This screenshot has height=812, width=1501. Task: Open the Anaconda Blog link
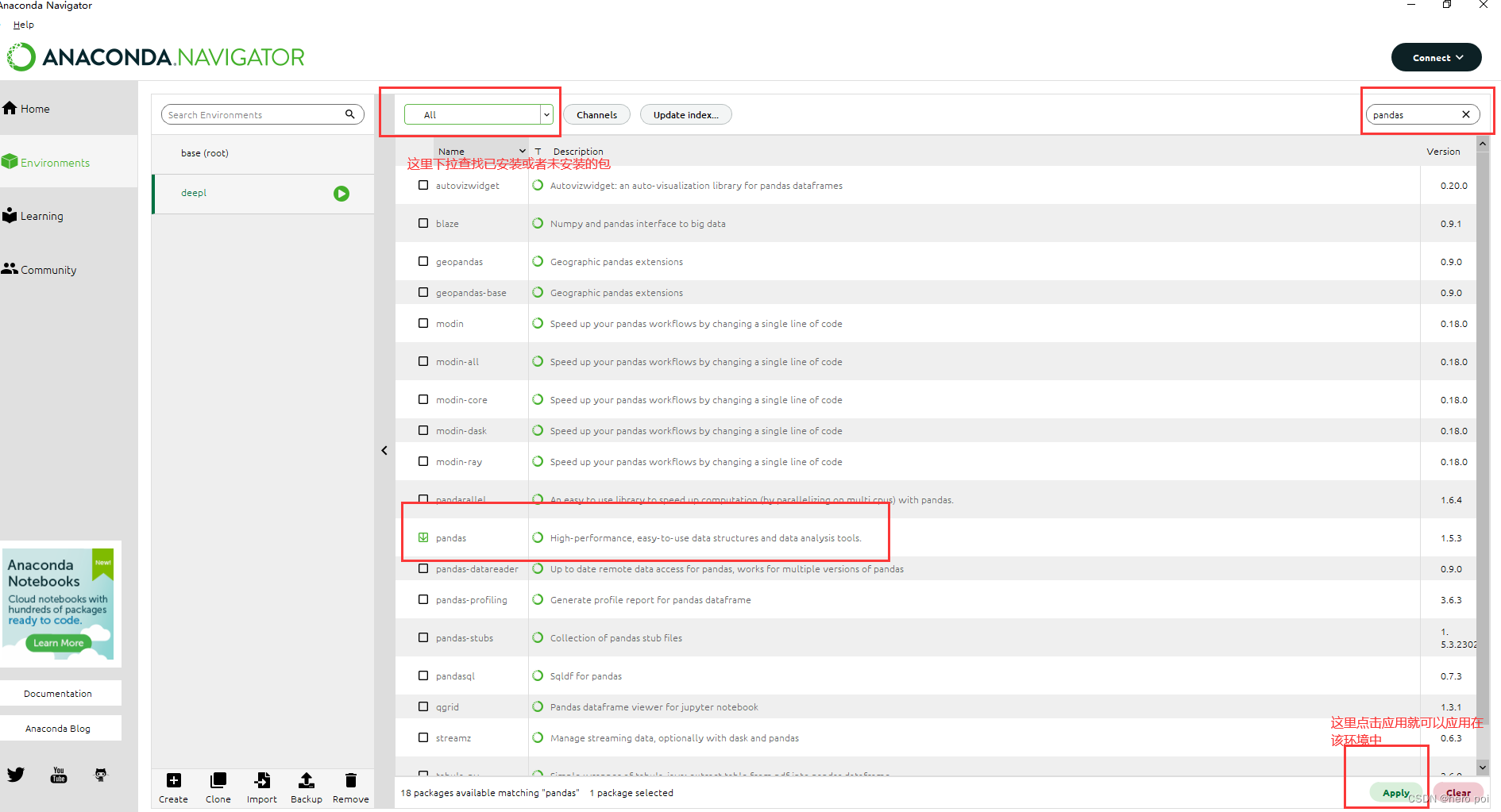point(60,728)
